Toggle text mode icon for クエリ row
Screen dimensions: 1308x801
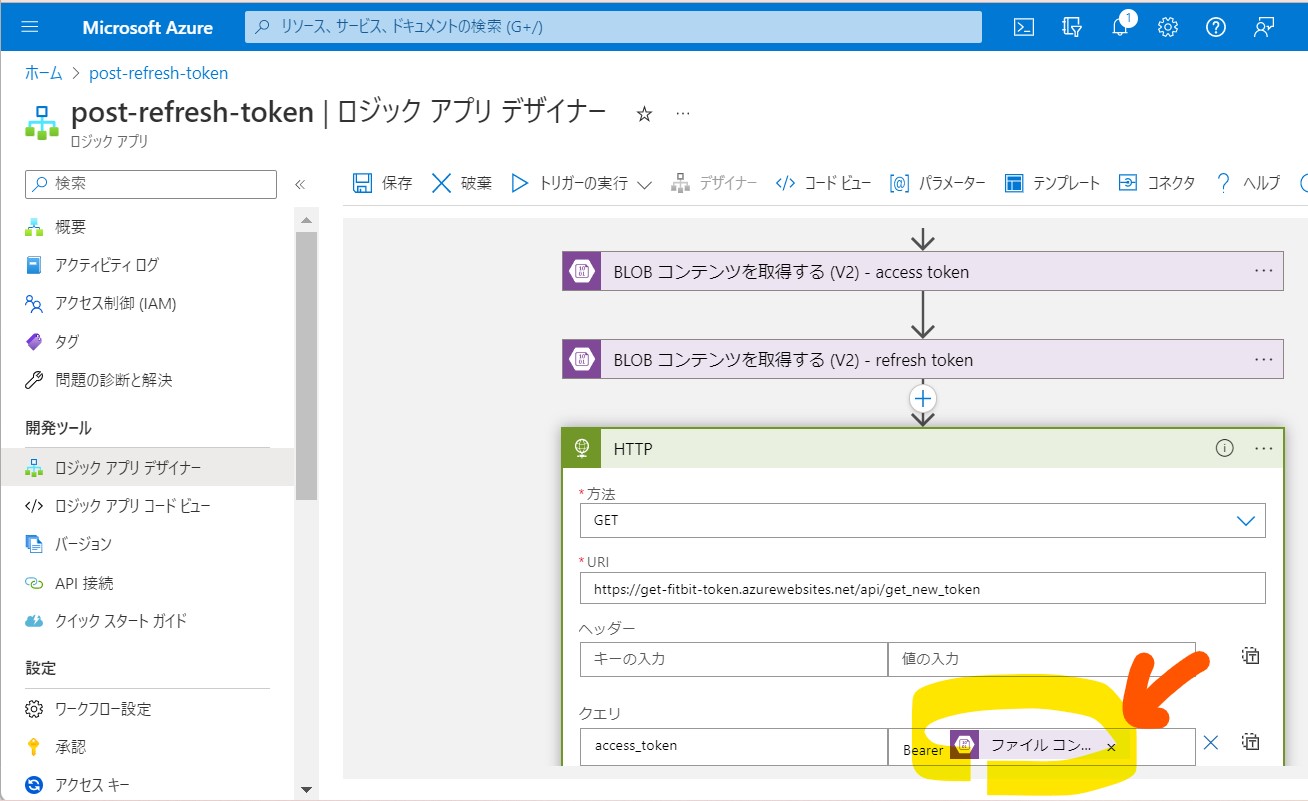(x=1250, y=742)
